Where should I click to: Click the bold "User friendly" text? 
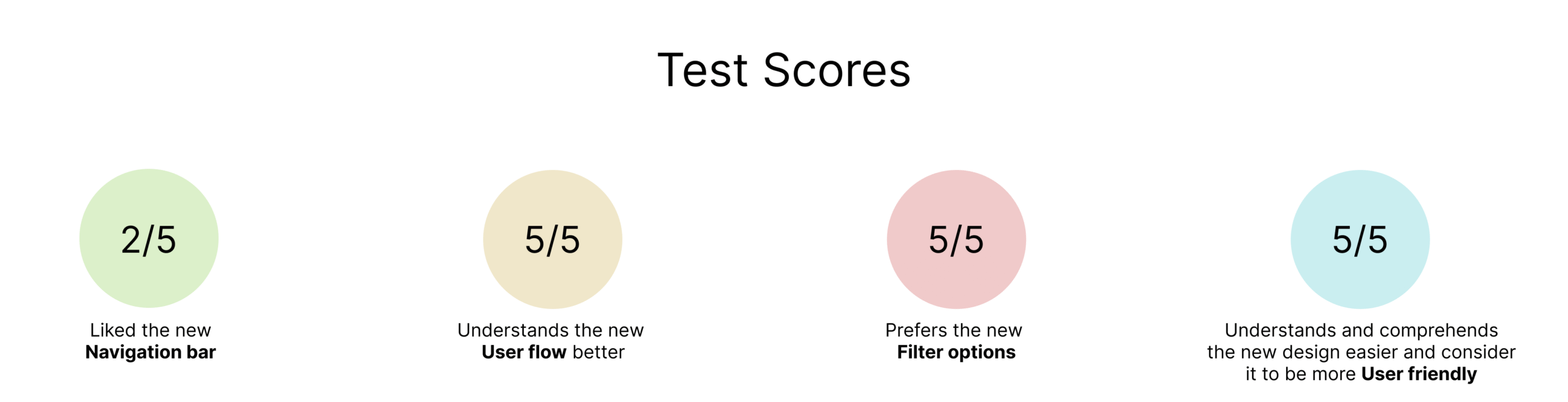[x=1419, y=374]
